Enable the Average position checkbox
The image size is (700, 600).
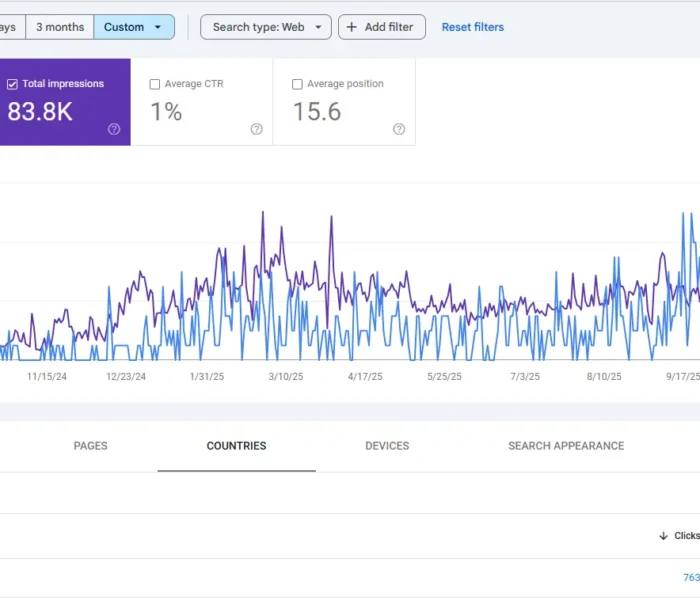(297, 85)
